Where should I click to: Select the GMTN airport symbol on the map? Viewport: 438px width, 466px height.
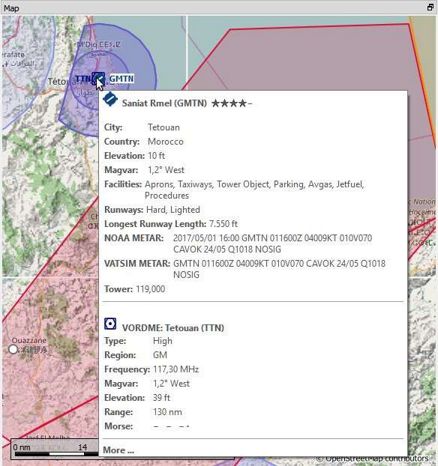click(x=98, y=78)
